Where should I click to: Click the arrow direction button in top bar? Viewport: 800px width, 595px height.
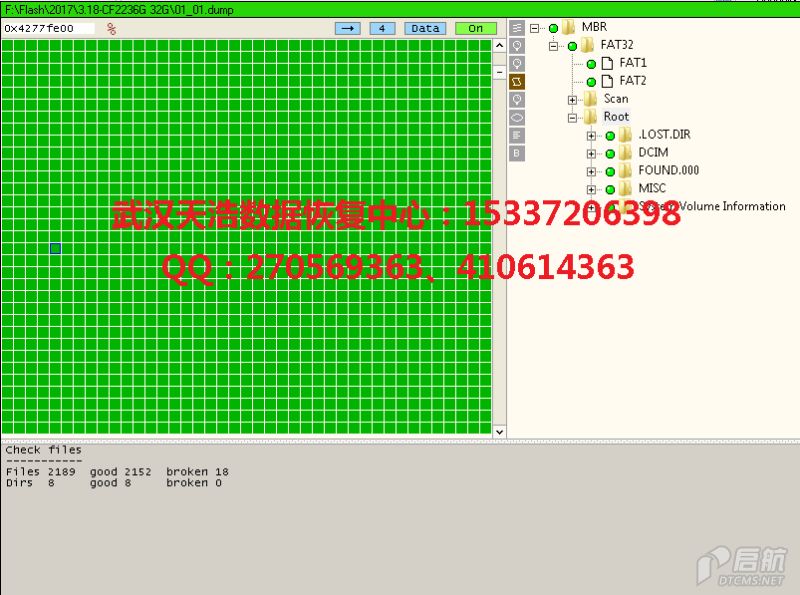tap(347, 28)
